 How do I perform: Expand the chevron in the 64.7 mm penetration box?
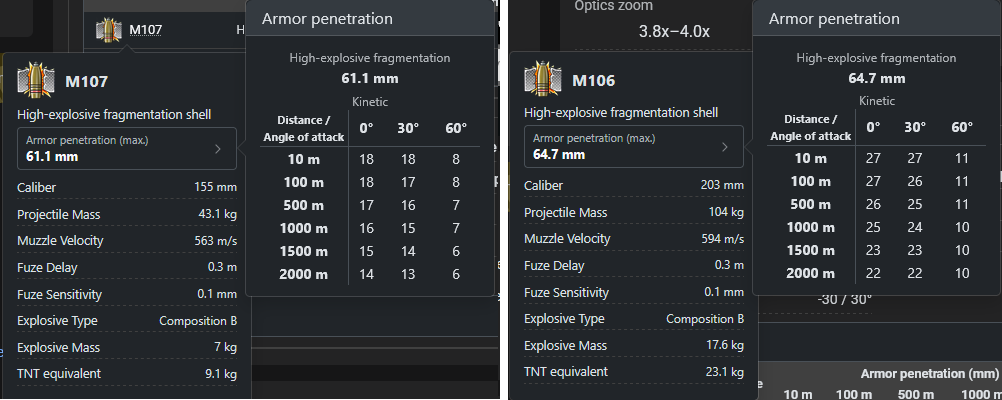[724, 147]
